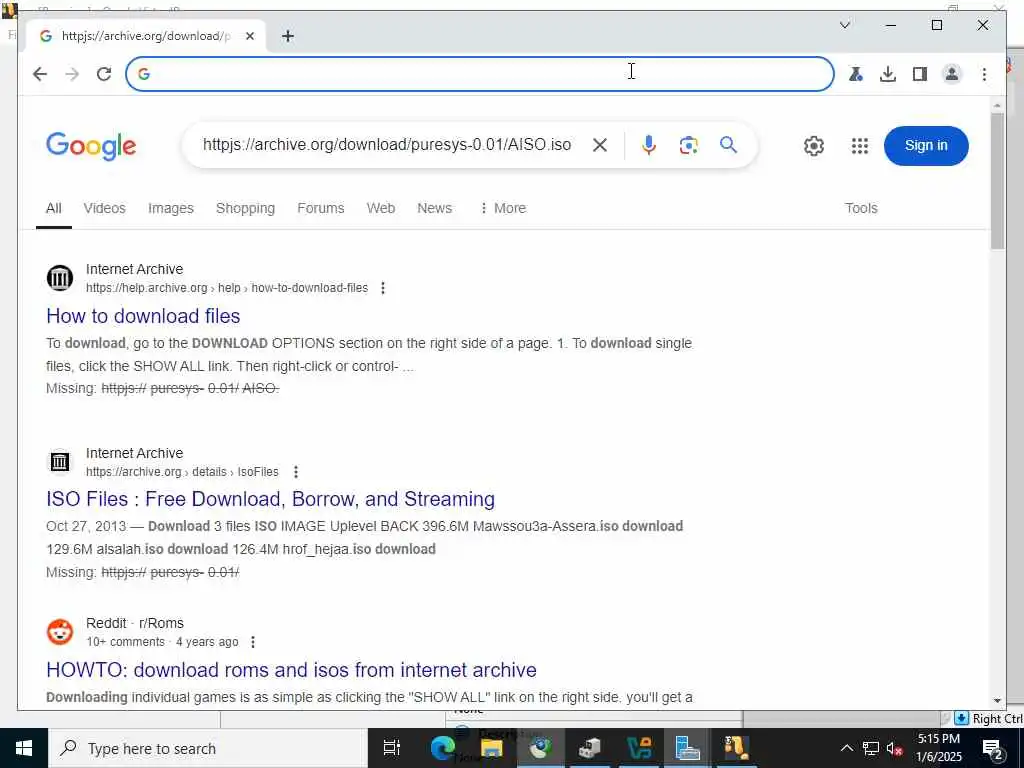Switch to Forums results tab
The height and width of the screenshot is (768, 1024).
click(321, 208)
